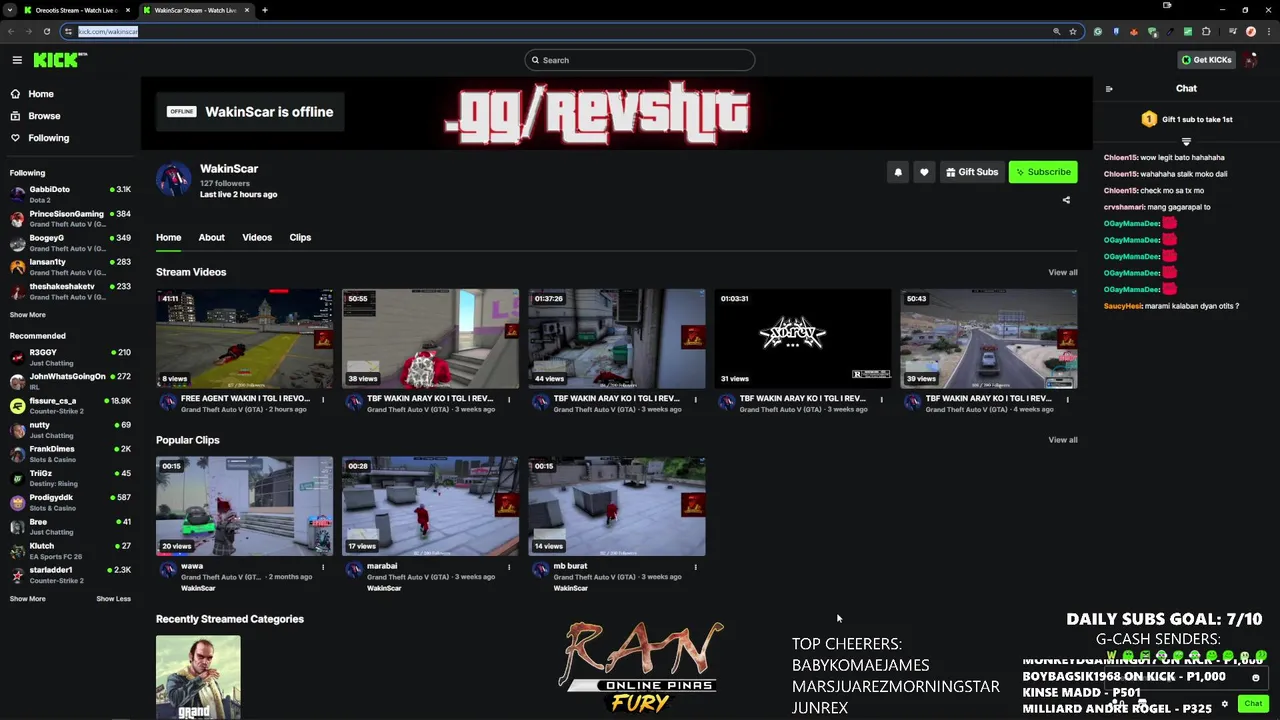View all Popular Clips
Image resolution: width=1280 pixels, height=720 pixels.
(1063, 440)
